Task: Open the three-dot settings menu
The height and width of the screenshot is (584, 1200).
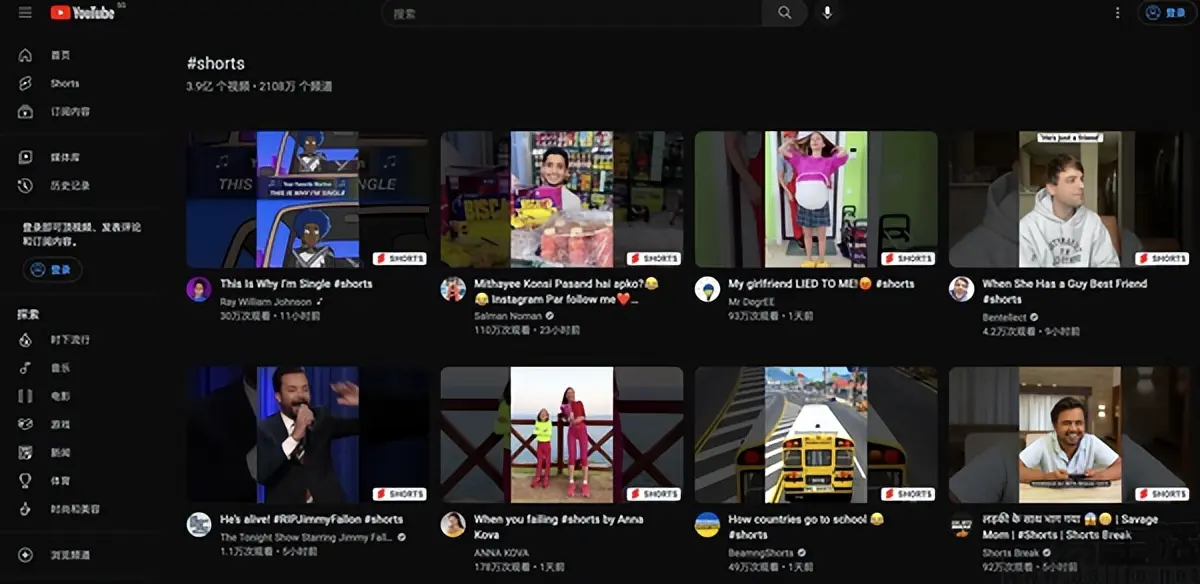Action: point(1118,13)
